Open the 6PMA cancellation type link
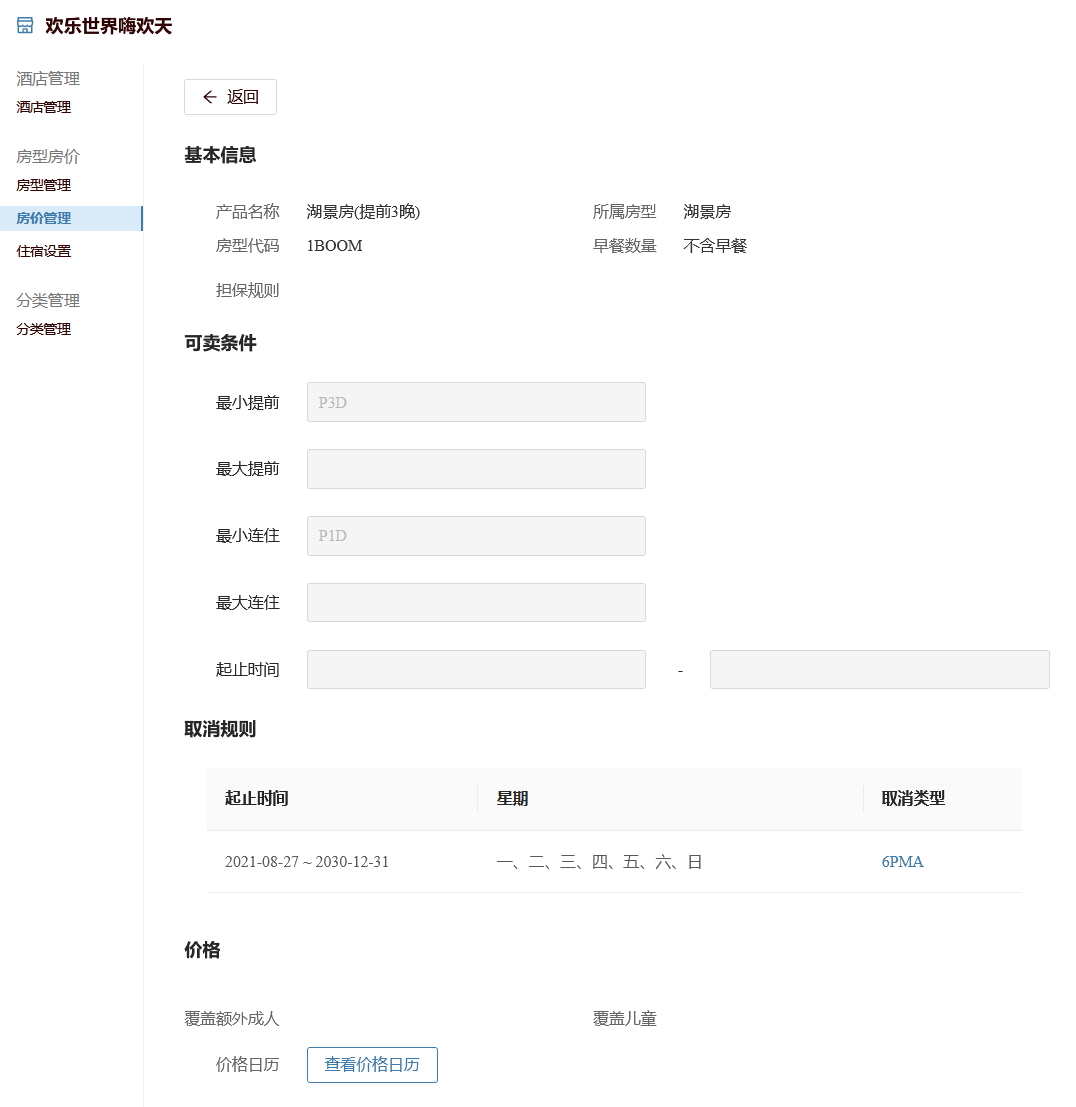 coord(902,862)
